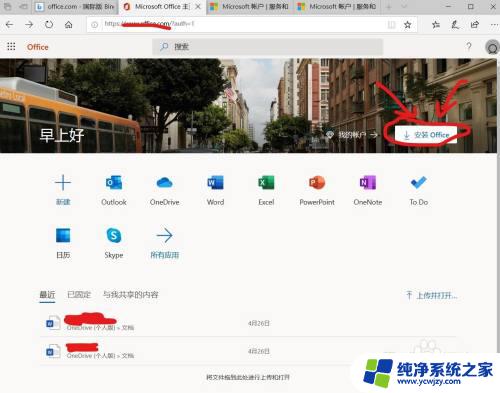
Task: Open the Outlook app icon
Action: pyautogui.click(x=114, y=183)
